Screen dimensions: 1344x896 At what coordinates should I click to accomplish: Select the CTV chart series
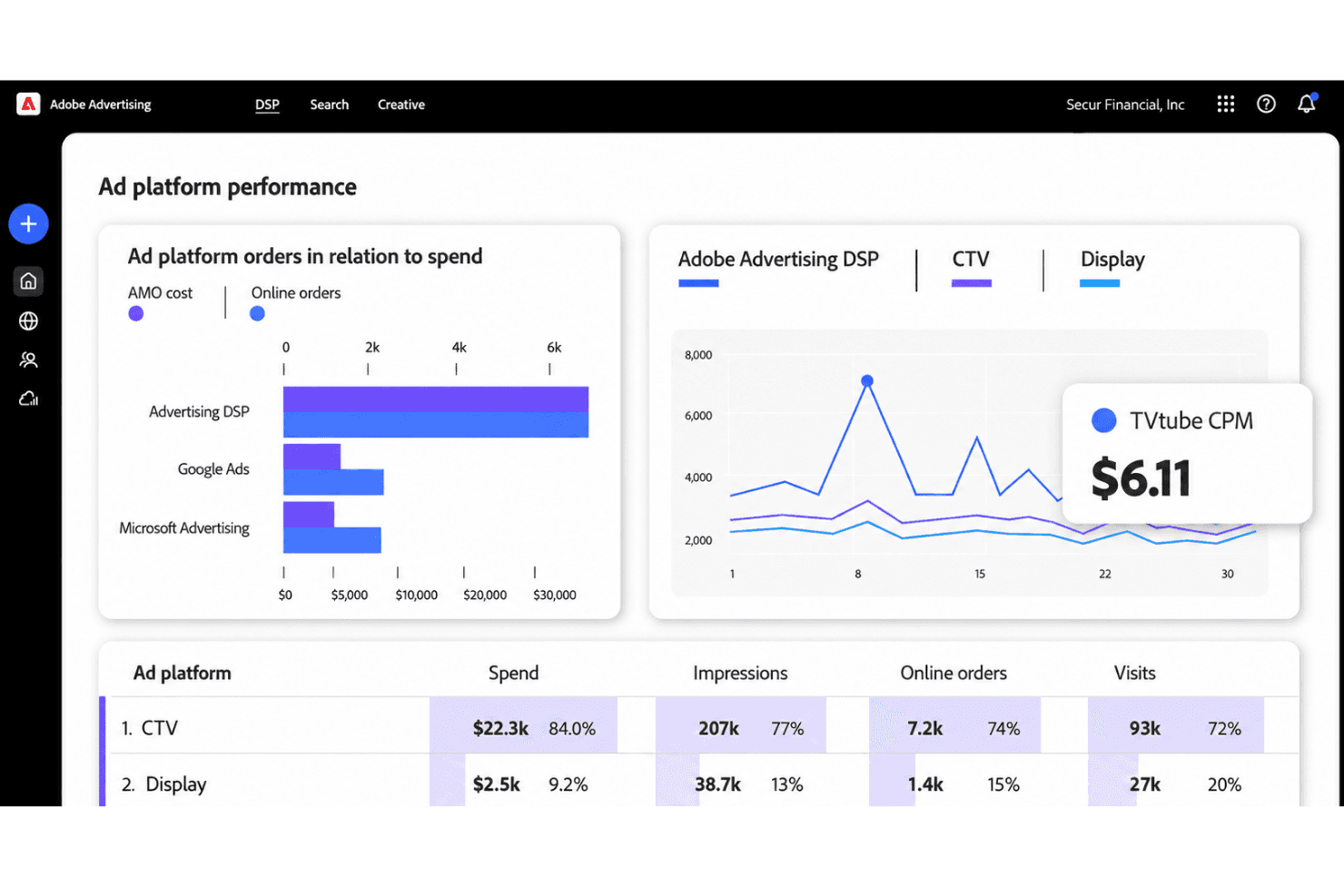[x=971, y=260]
